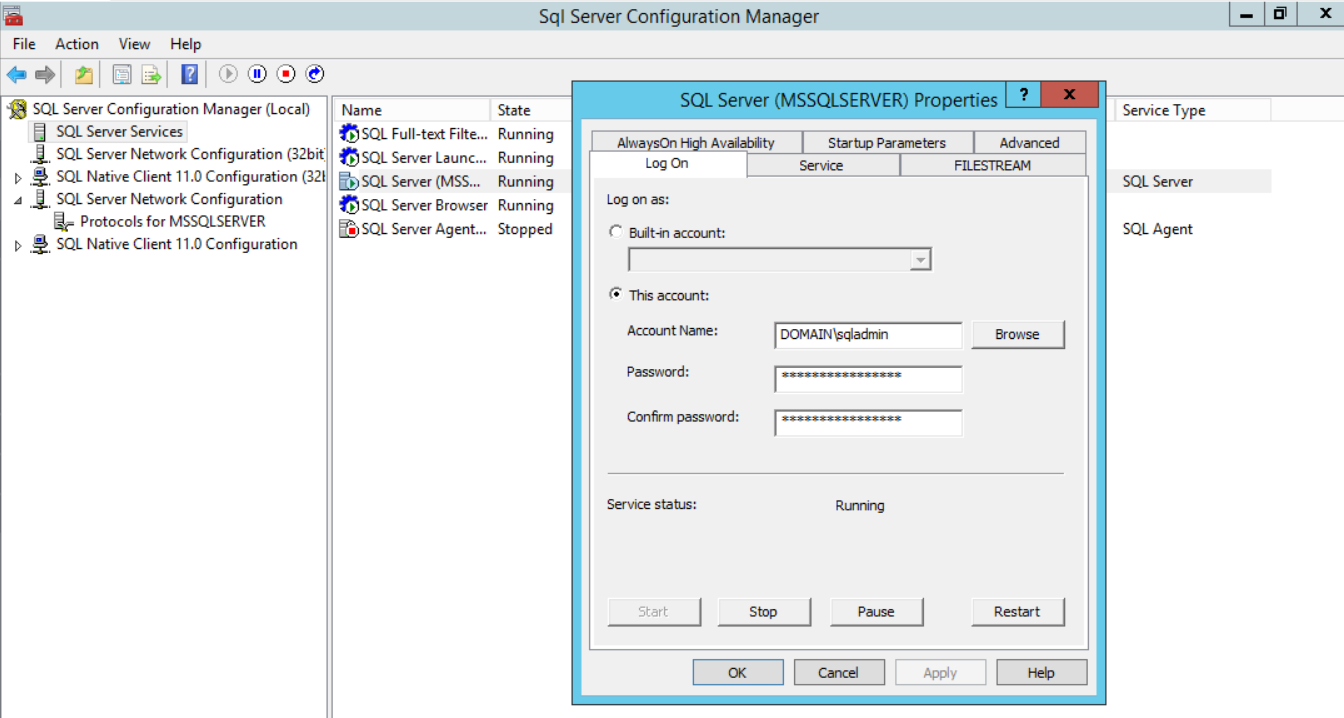1344x718 pixels.
Task: Select the Built-in account radio button
Action: (616, 232)
